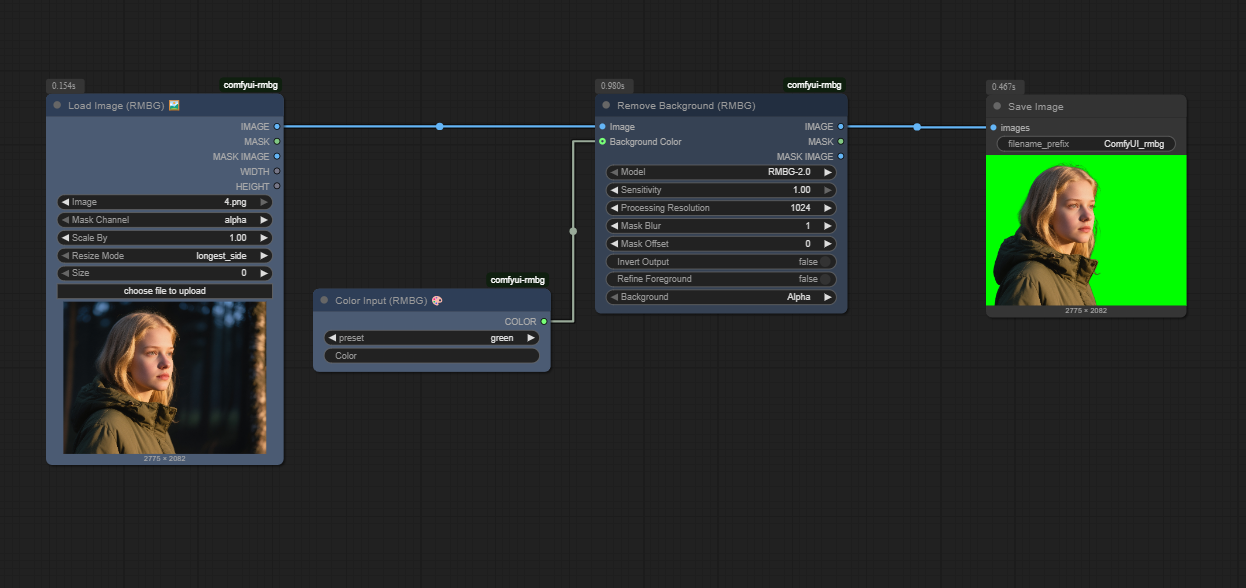Click MASK IMAGE output port on Remove Background node
Image resolution: width=1246 pixels, height=588 pixels.
click(841, 157)
